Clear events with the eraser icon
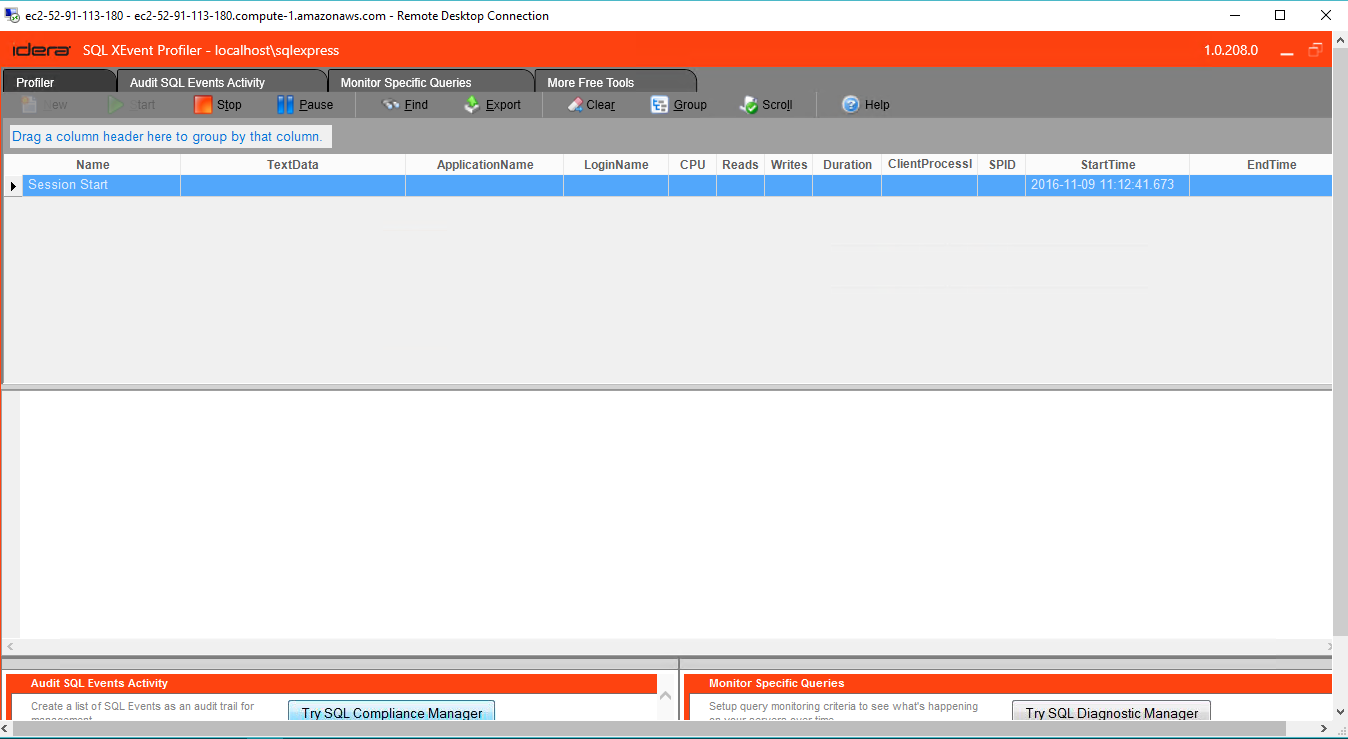 coord(575,104)
